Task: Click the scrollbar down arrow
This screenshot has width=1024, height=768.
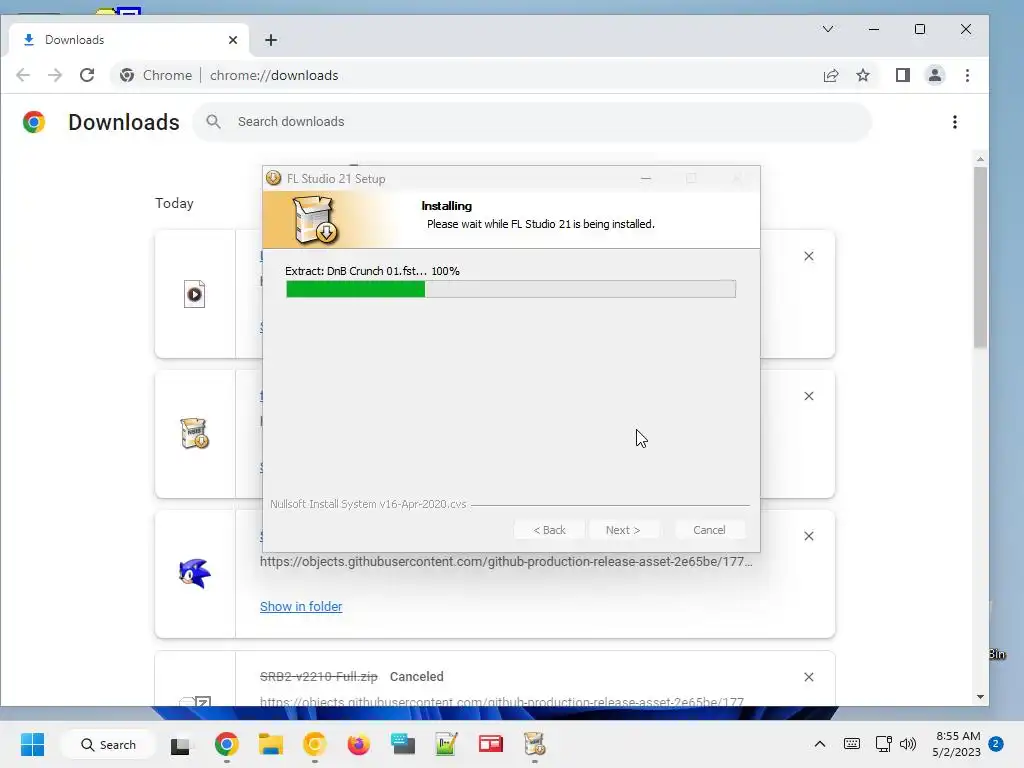Action: (980, 697)
